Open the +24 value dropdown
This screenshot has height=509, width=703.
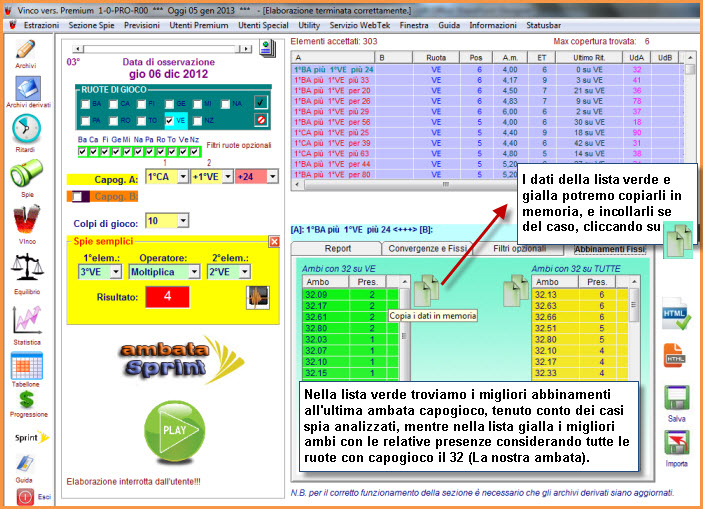(273, 177)
